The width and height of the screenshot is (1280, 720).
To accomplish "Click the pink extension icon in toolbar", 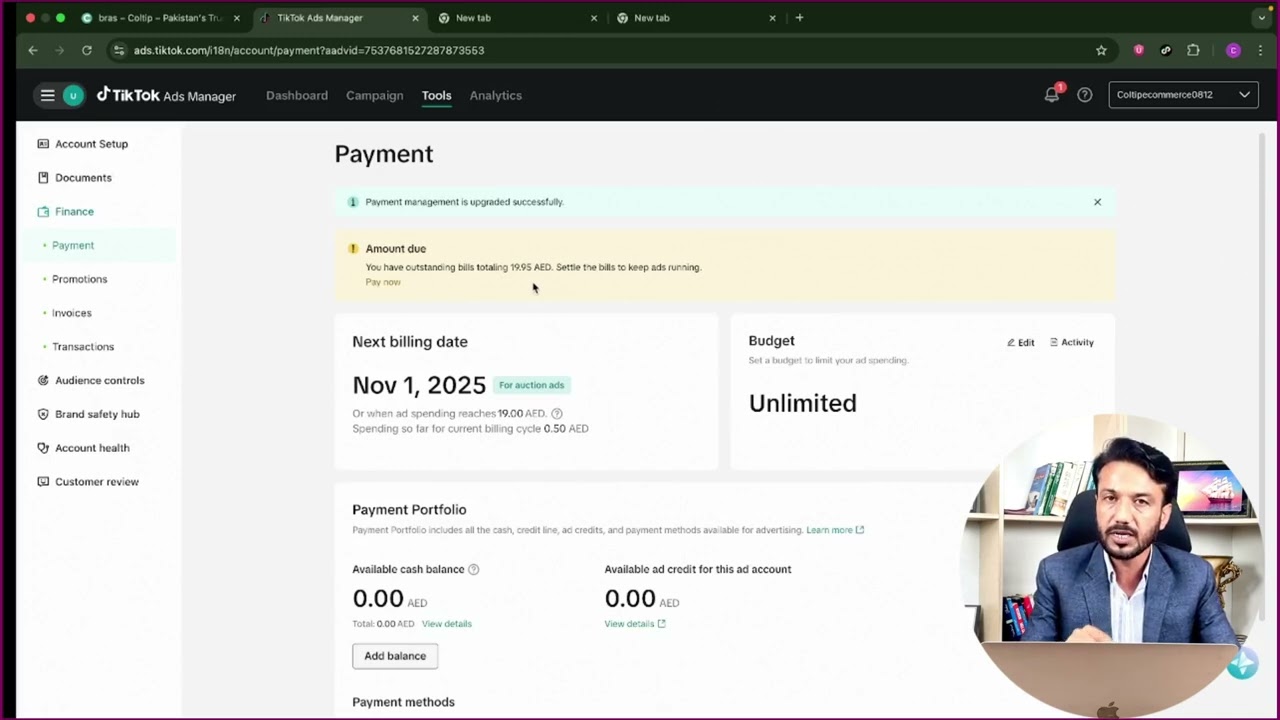I will [1138, 50].
